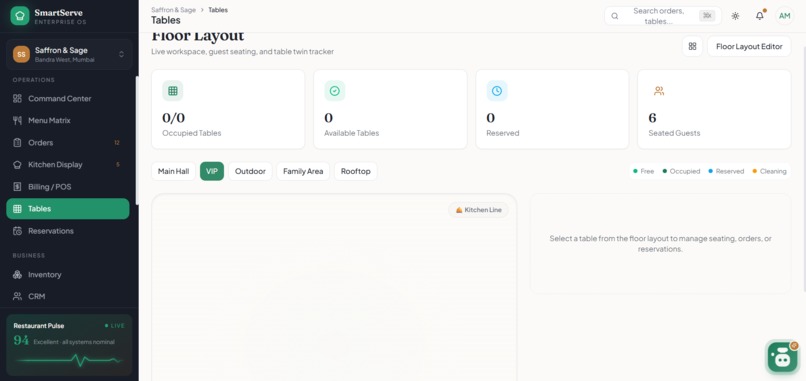806x381 pixels.
Task: Expand Saffron & Sage restaurant switcher
Action: click(69, 54)
